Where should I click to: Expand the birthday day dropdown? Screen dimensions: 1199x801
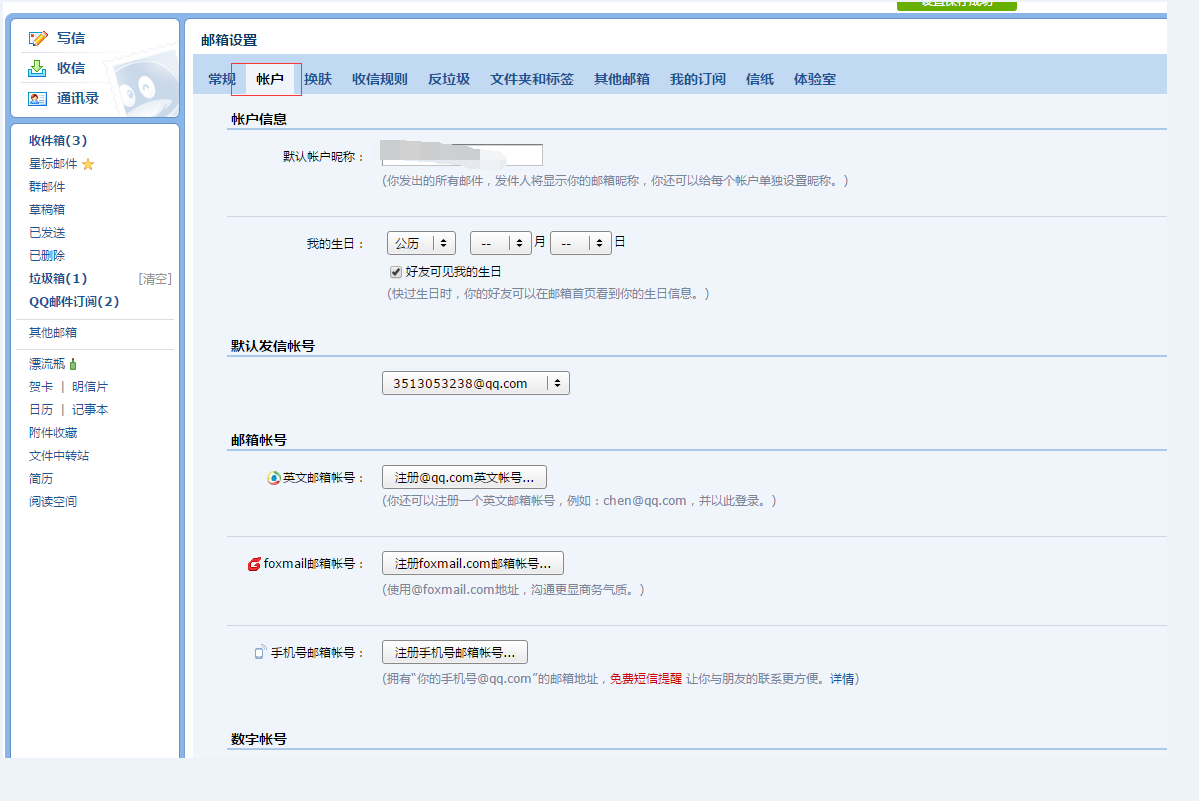[x=580, y=243]
